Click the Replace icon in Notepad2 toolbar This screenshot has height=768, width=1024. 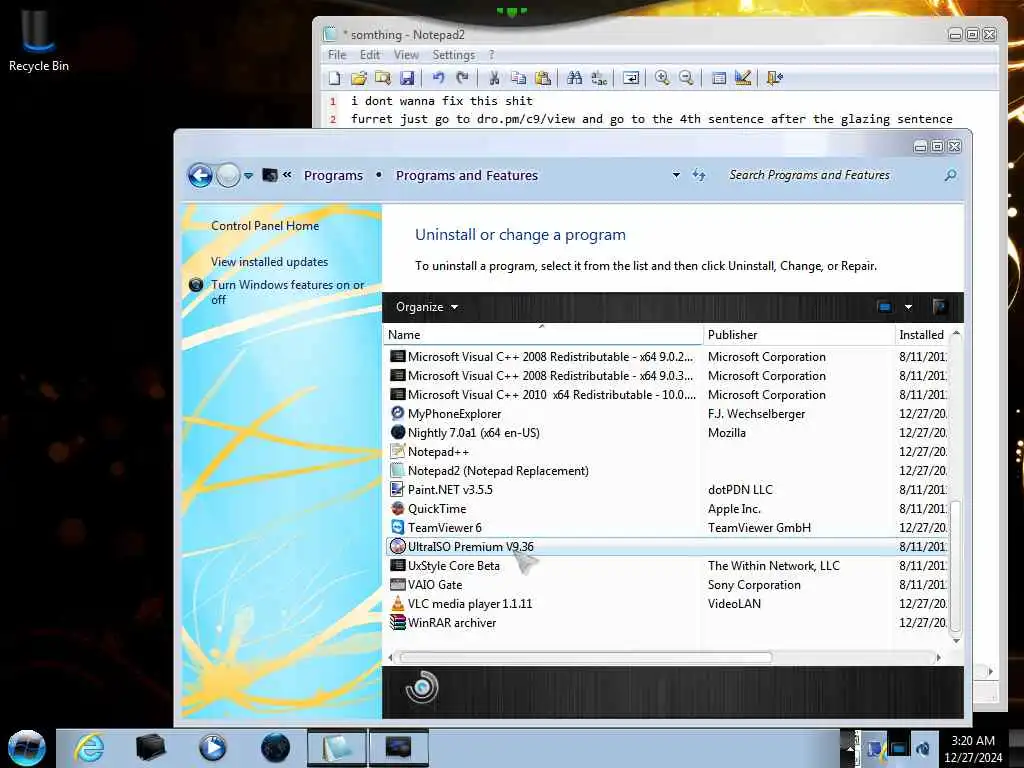click(599, 78)
